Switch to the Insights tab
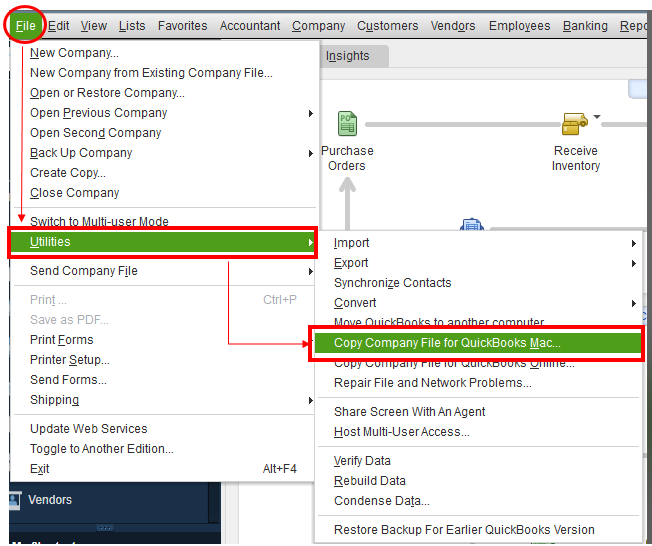Image resolution: width=652 pixels, height=546 pixels. click(x=347, y=56)
